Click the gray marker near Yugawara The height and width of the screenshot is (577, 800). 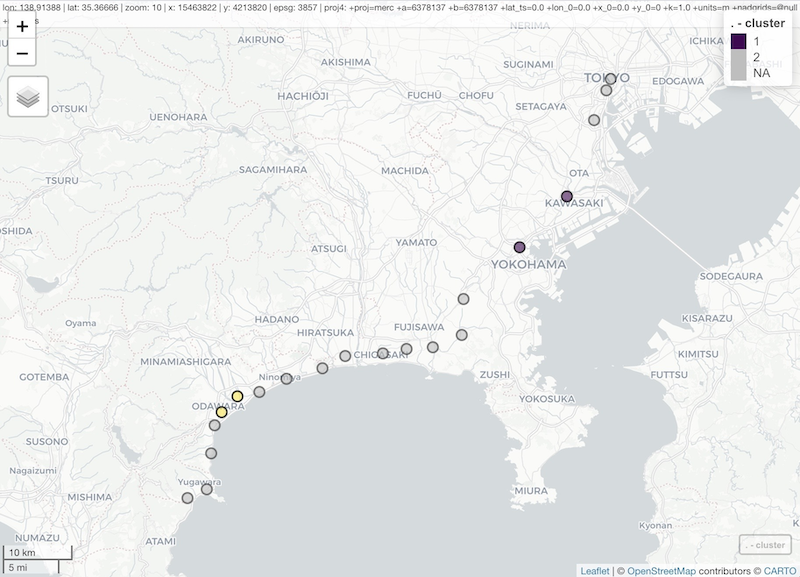click(207, 489)
